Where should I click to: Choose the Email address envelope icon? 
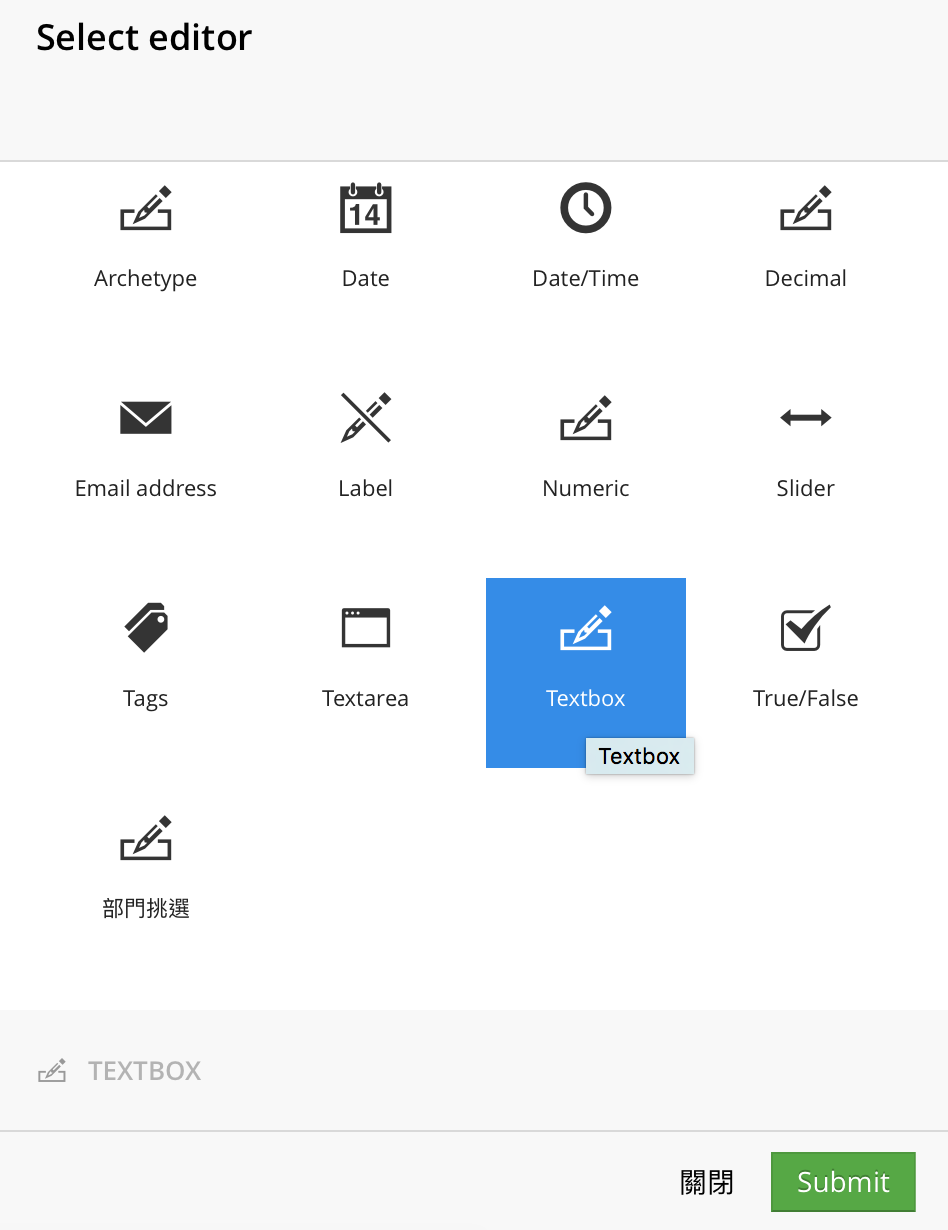point(146,418)
